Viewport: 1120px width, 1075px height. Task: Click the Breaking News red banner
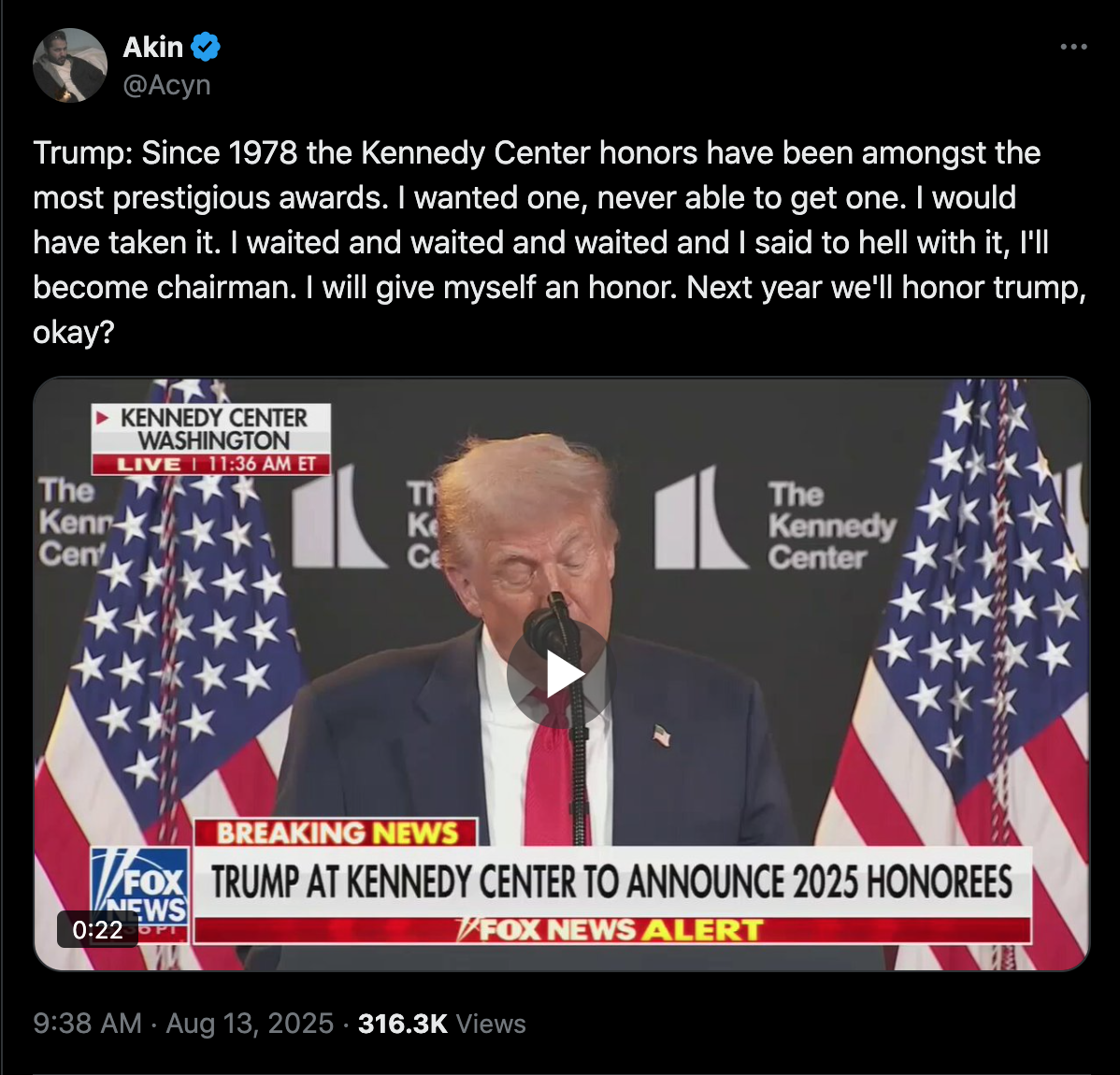[x=336, y=833]
